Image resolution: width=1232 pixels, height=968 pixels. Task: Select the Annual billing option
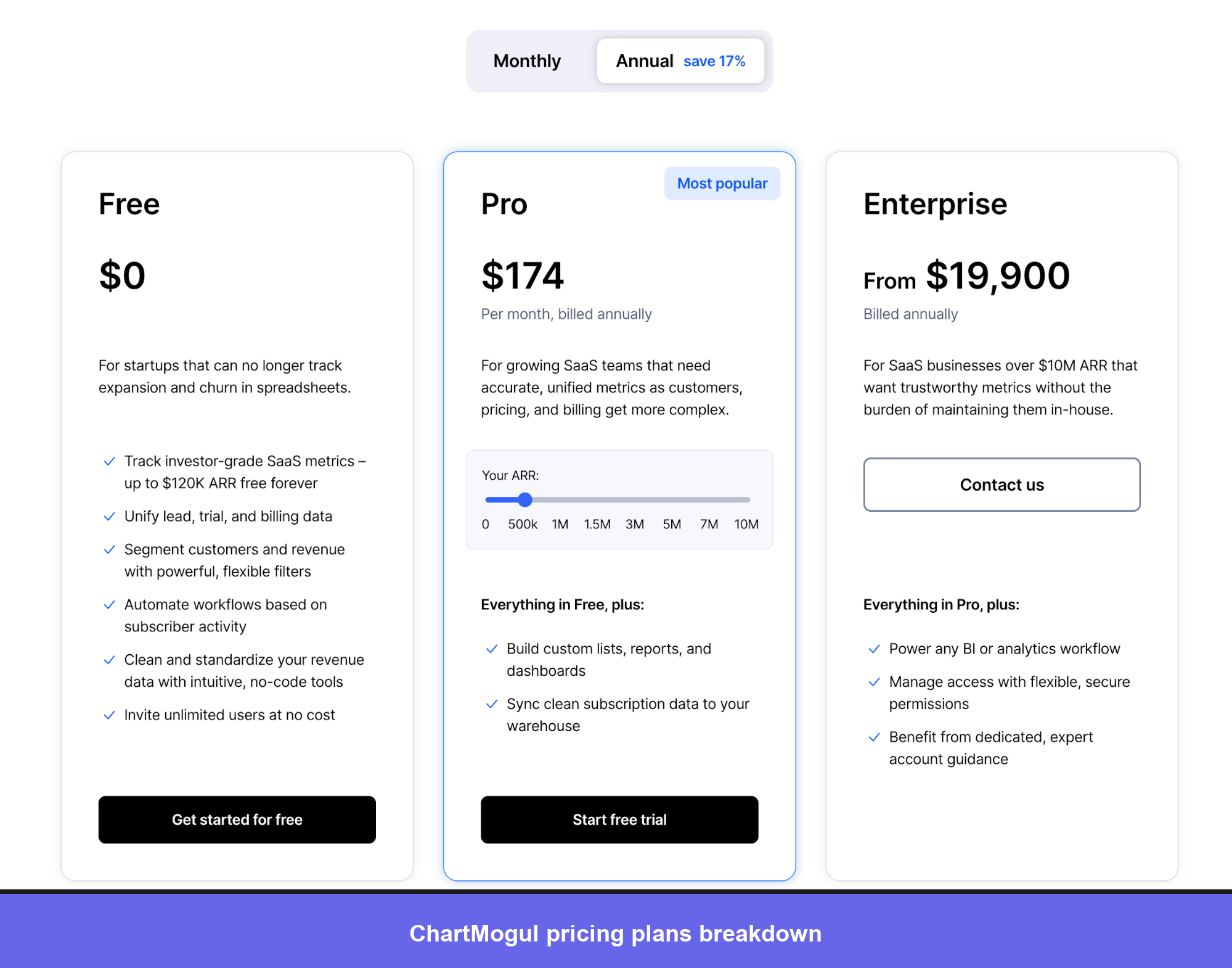tap(644, 60)
